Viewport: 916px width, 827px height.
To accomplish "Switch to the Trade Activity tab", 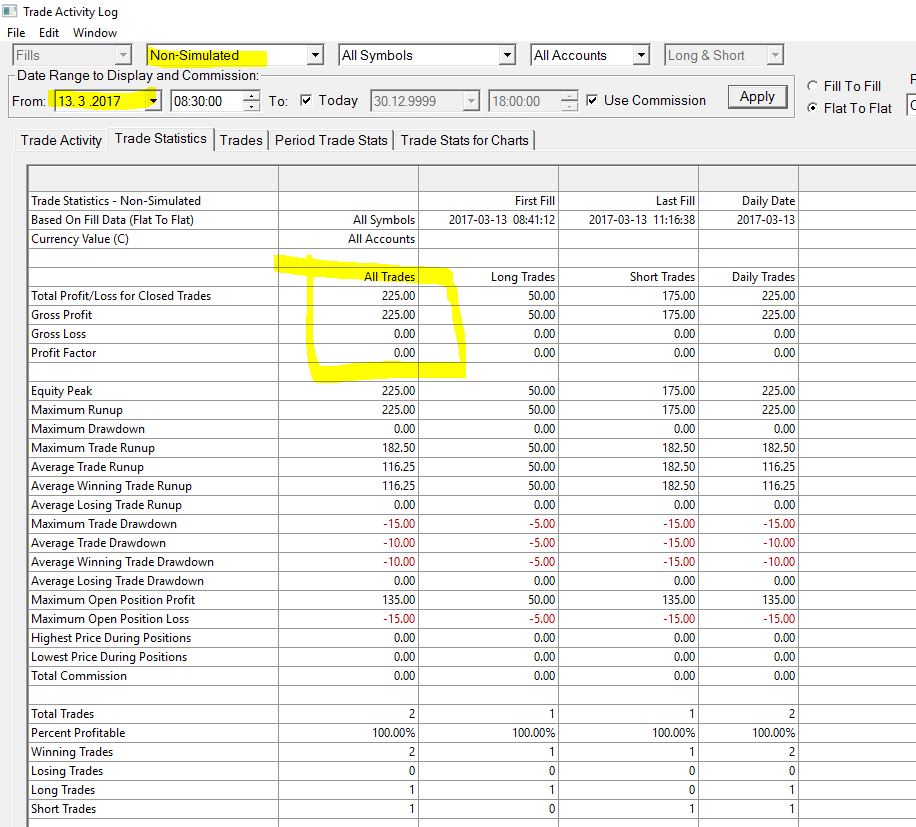I will [x=61, y=140].
